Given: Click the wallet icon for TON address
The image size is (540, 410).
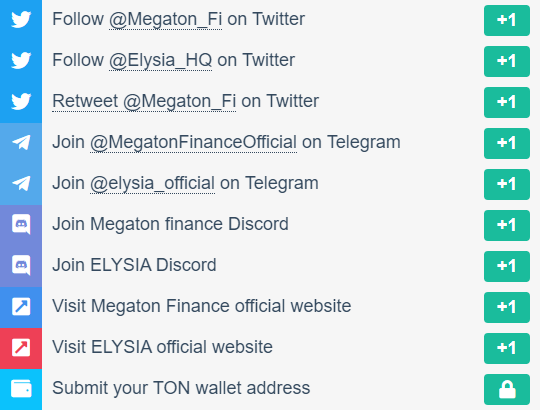Looking at the screenshot, I should tap(21, 388).
